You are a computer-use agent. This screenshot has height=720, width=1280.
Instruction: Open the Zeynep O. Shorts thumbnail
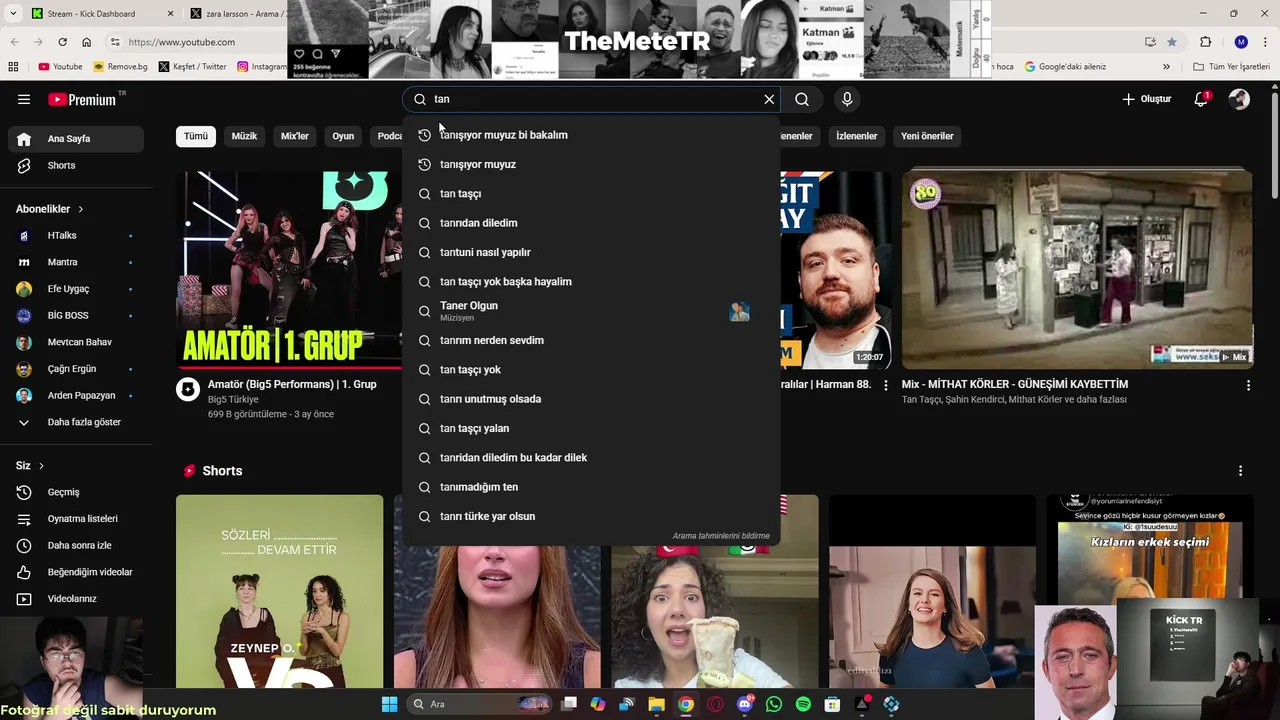point(279,591)
